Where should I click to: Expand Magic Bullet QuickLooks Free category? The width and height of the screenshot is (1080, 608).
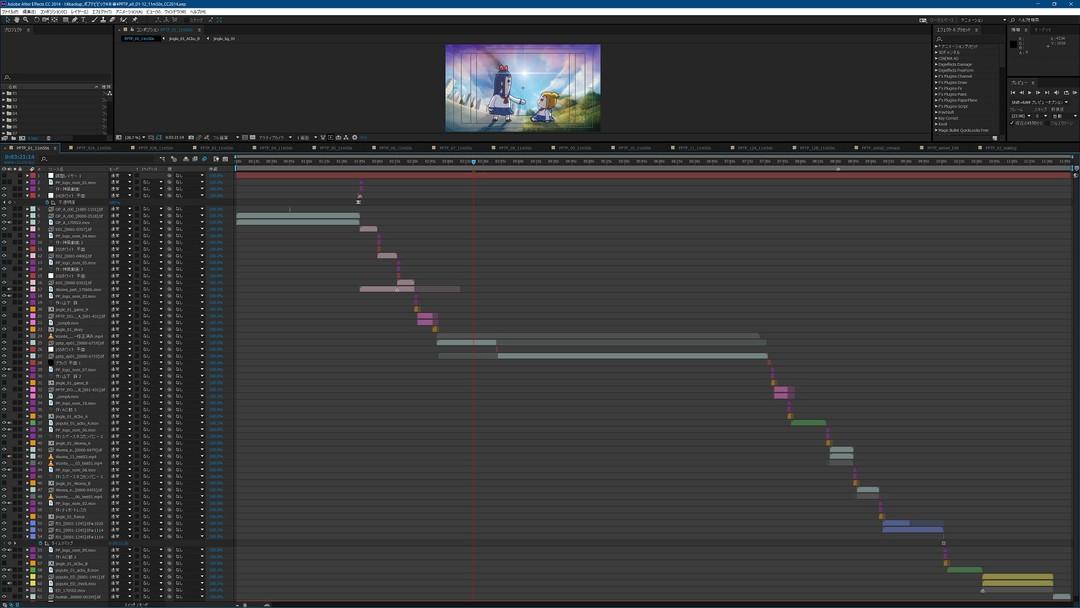[936, 130]
